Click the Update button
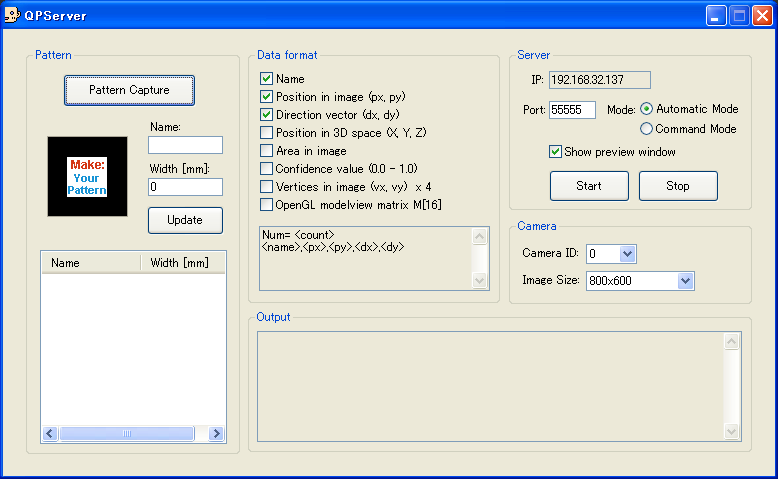 click(185, 220)
